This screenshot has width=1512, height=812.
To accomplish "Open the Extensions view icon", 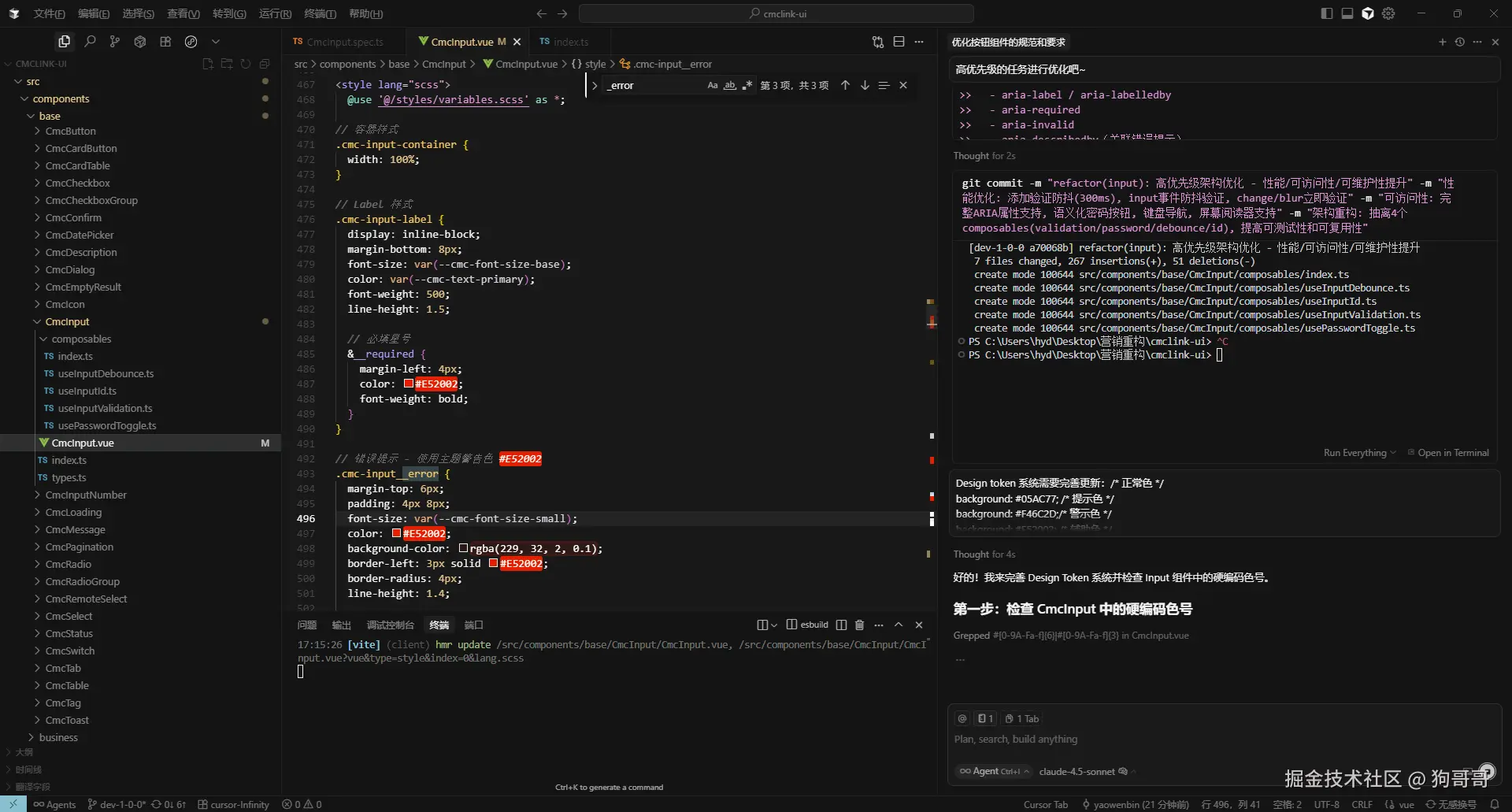I will pyautogui.click(x=165, y=42).
